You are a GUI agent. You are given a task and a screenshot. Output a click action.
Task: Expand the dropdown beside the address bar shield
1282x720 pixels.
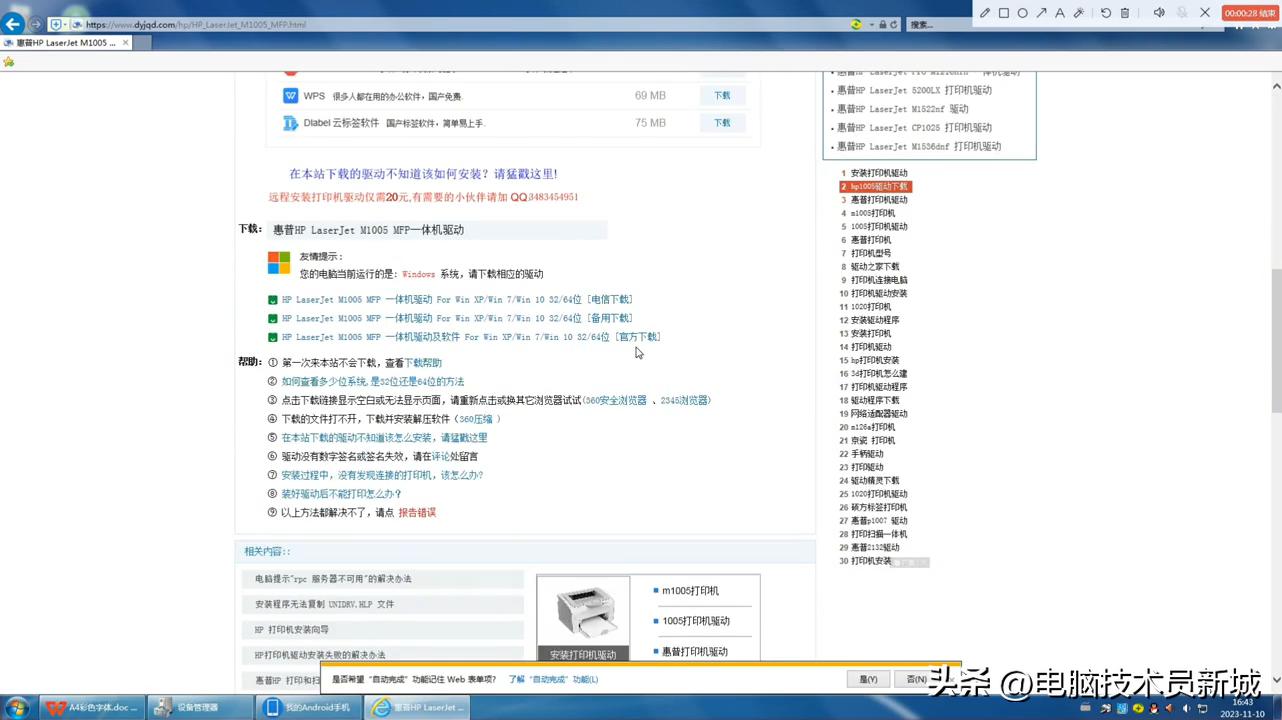(65, 25)
